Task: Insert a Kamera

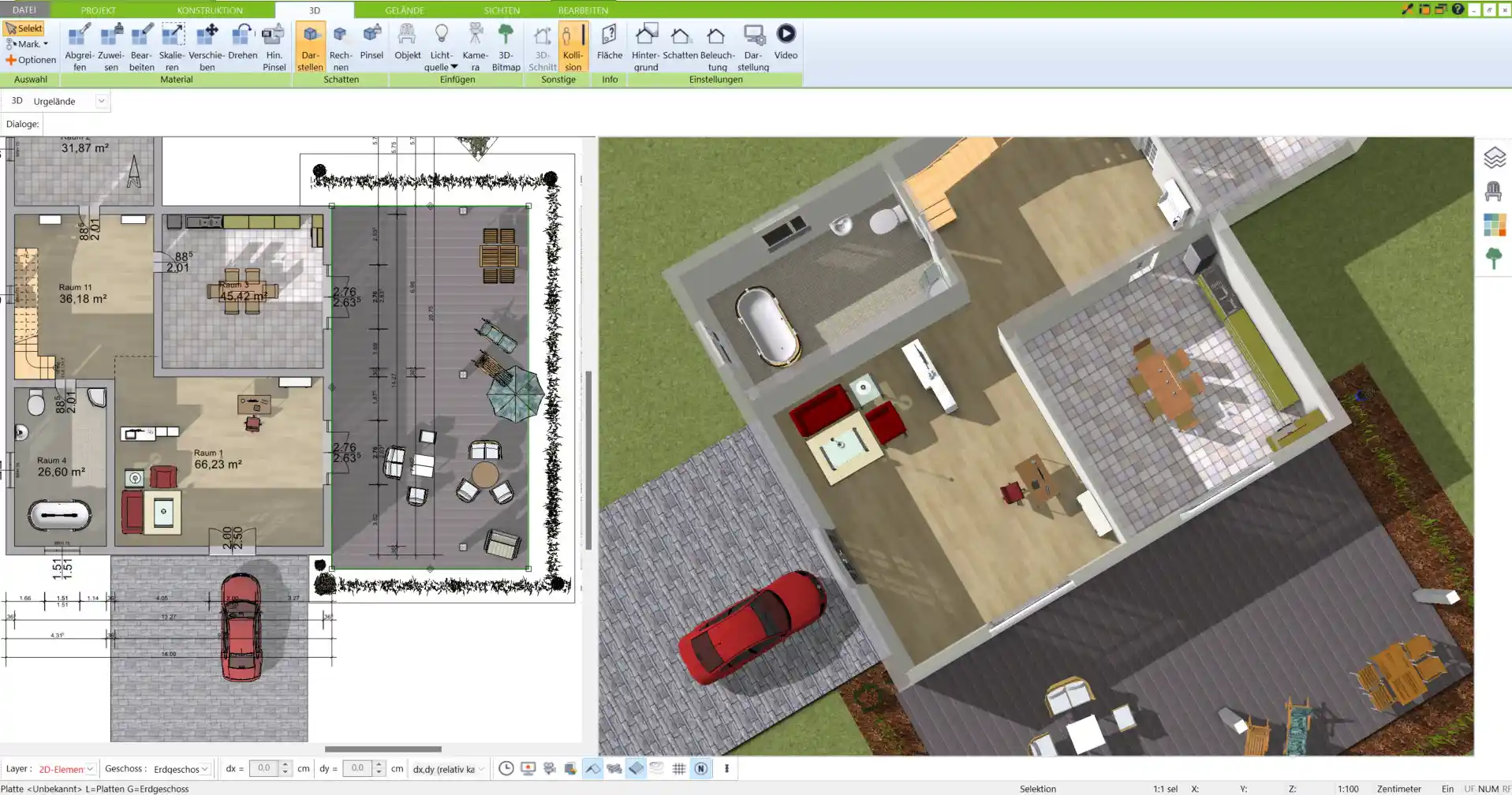Action: [475, 47]
